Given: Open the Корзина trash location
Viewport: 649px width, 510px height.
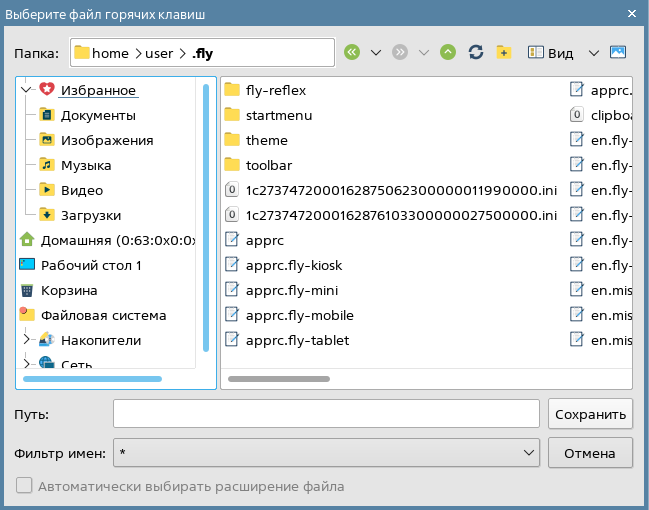Looking at the screenshot, I should point(69,290).
